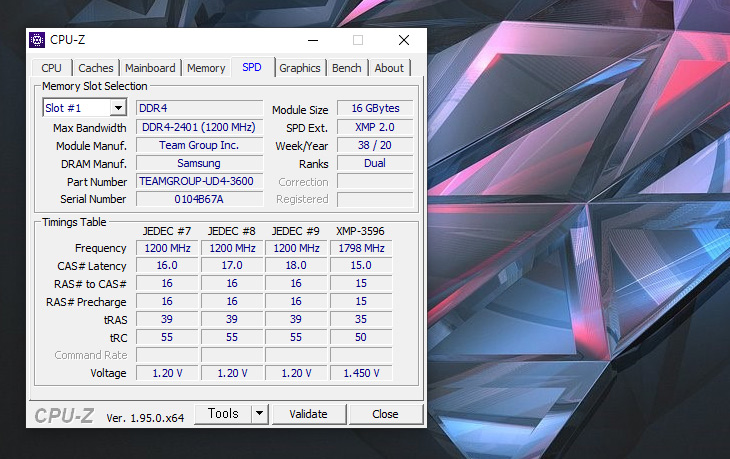The width and height of the screenshot is (730, 459).
Task: Click the XMP-3596 column header
Action: point(360,231)
